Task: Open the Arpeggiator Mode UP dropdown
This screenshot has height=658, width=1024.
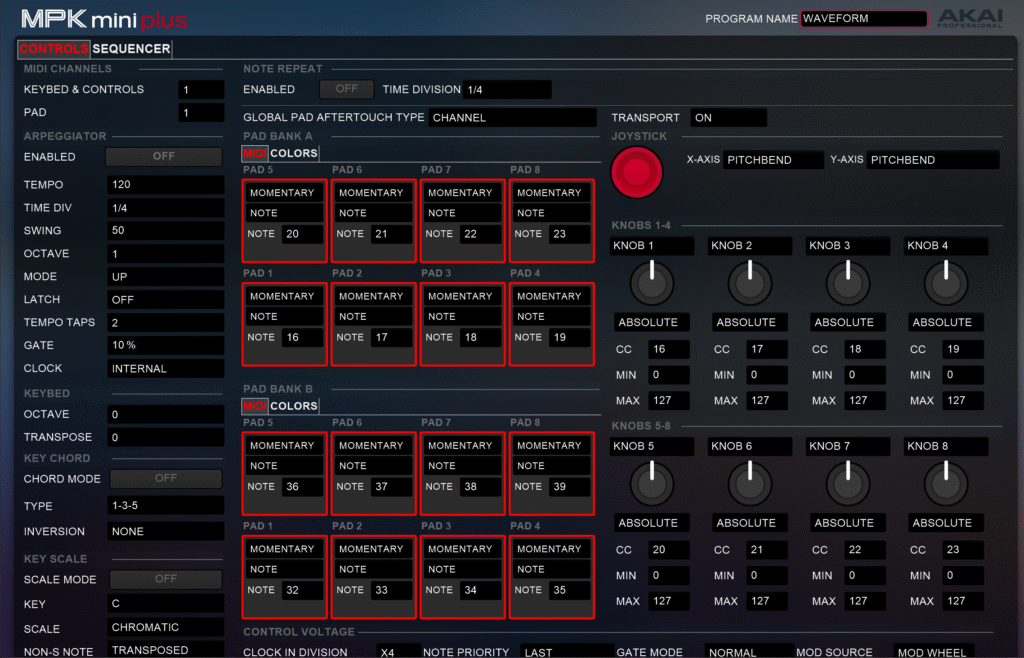Action: coord(166,277)
